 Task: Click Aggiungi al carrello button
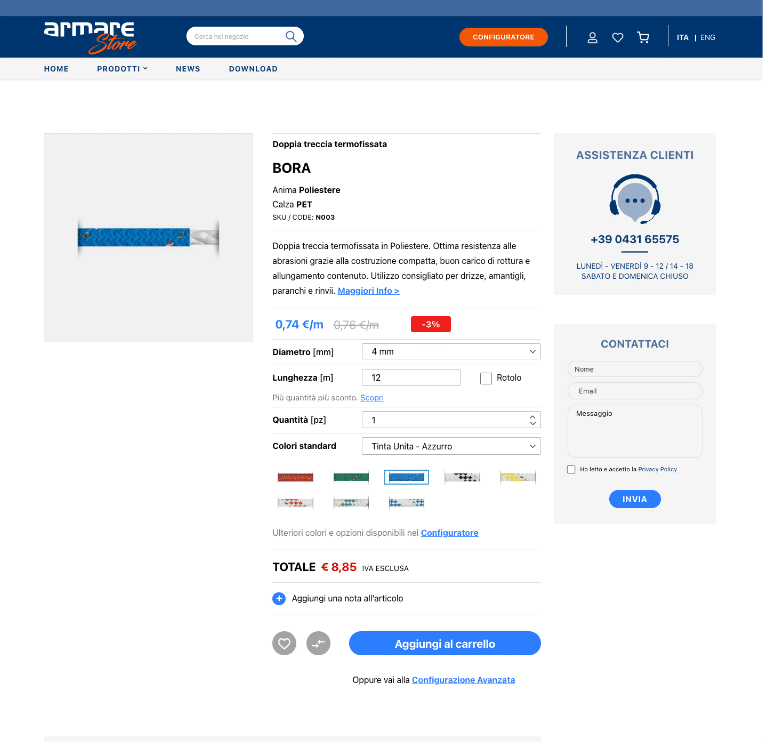click(445, 643)
